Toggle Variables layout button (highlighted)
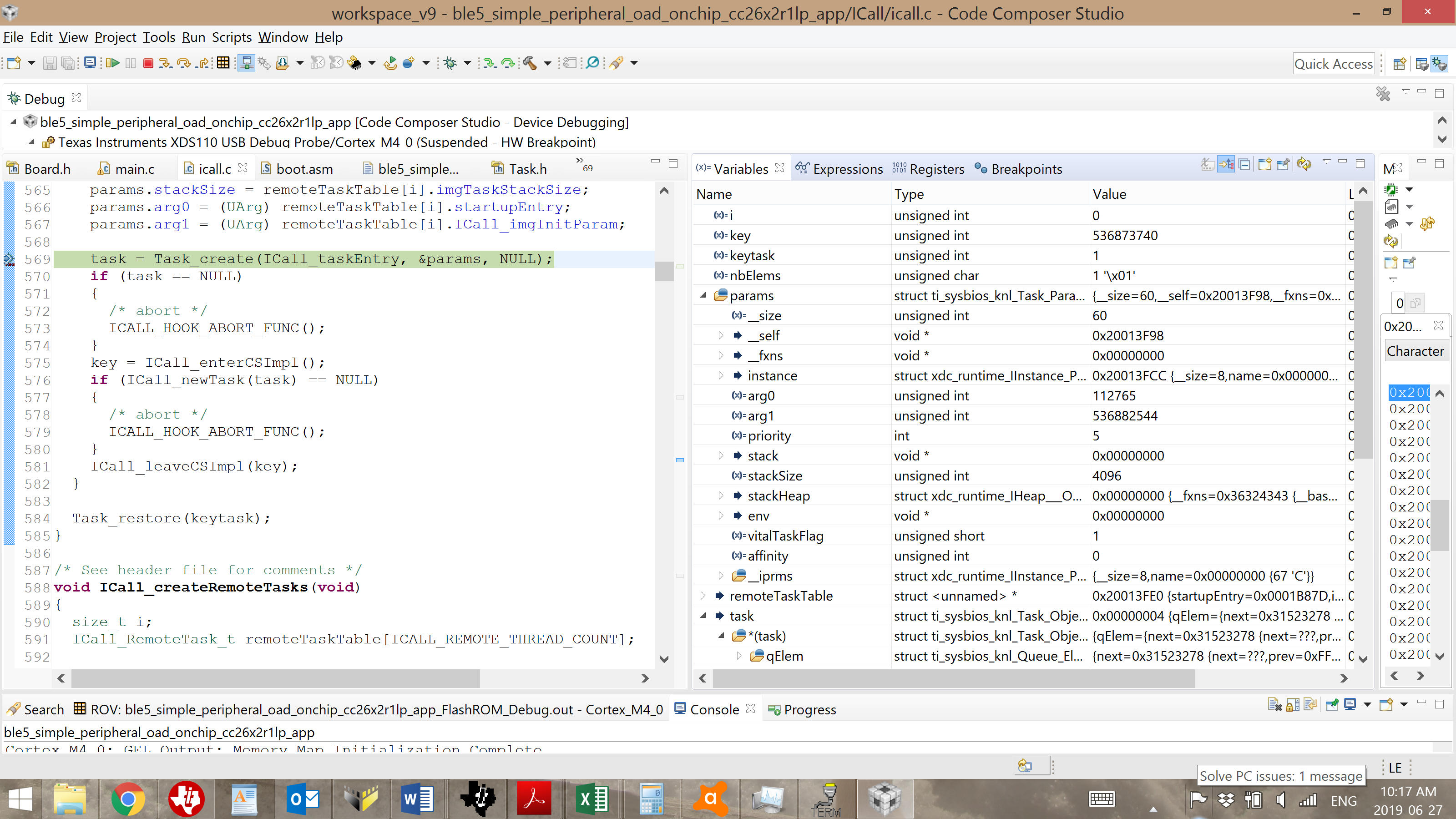Image resolution: width=1456 pixels, height=819 pixels. click(x=1226, y=164)
